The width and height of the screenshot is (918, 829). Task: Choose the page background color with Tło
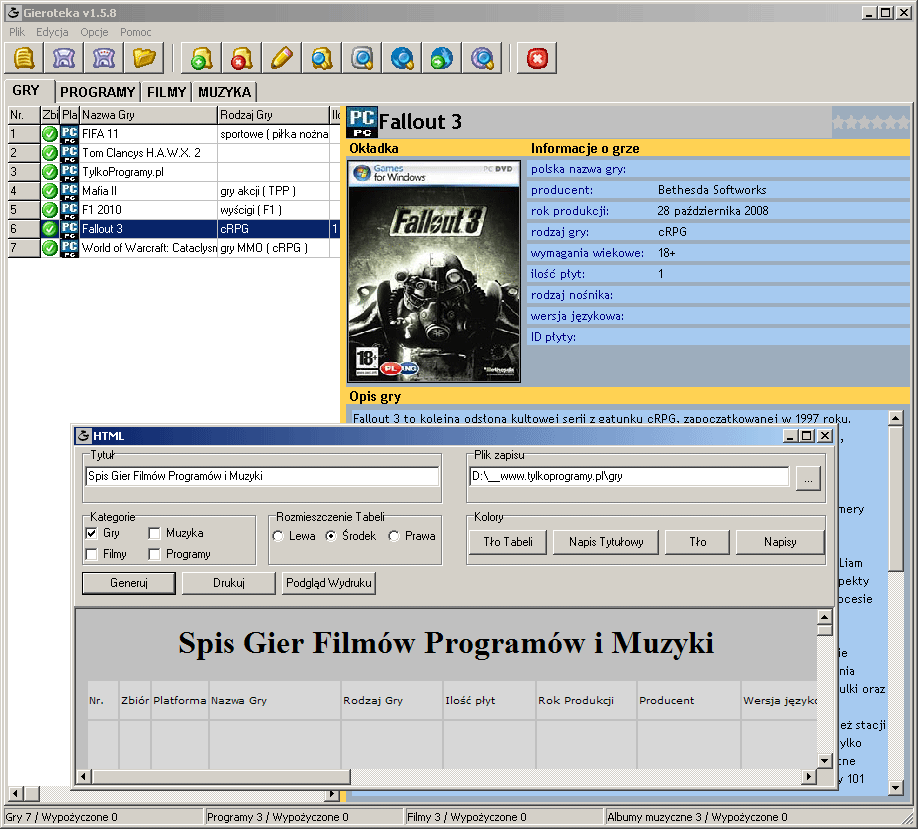click(x=697, y=542)
